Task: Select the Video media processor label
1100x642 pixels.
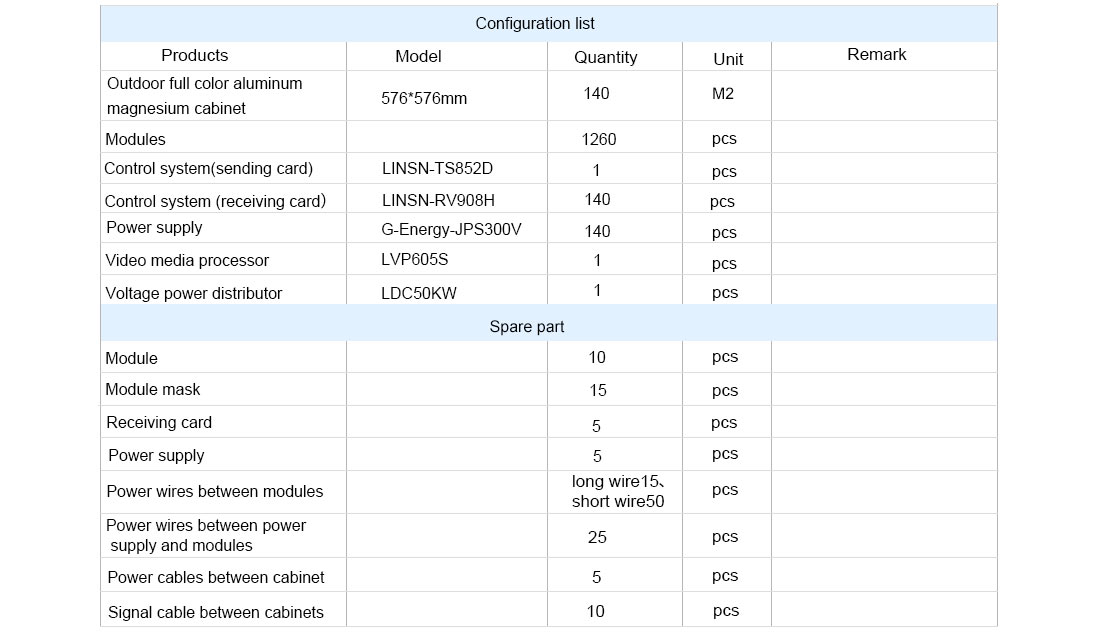Action: tap(187, 260)
